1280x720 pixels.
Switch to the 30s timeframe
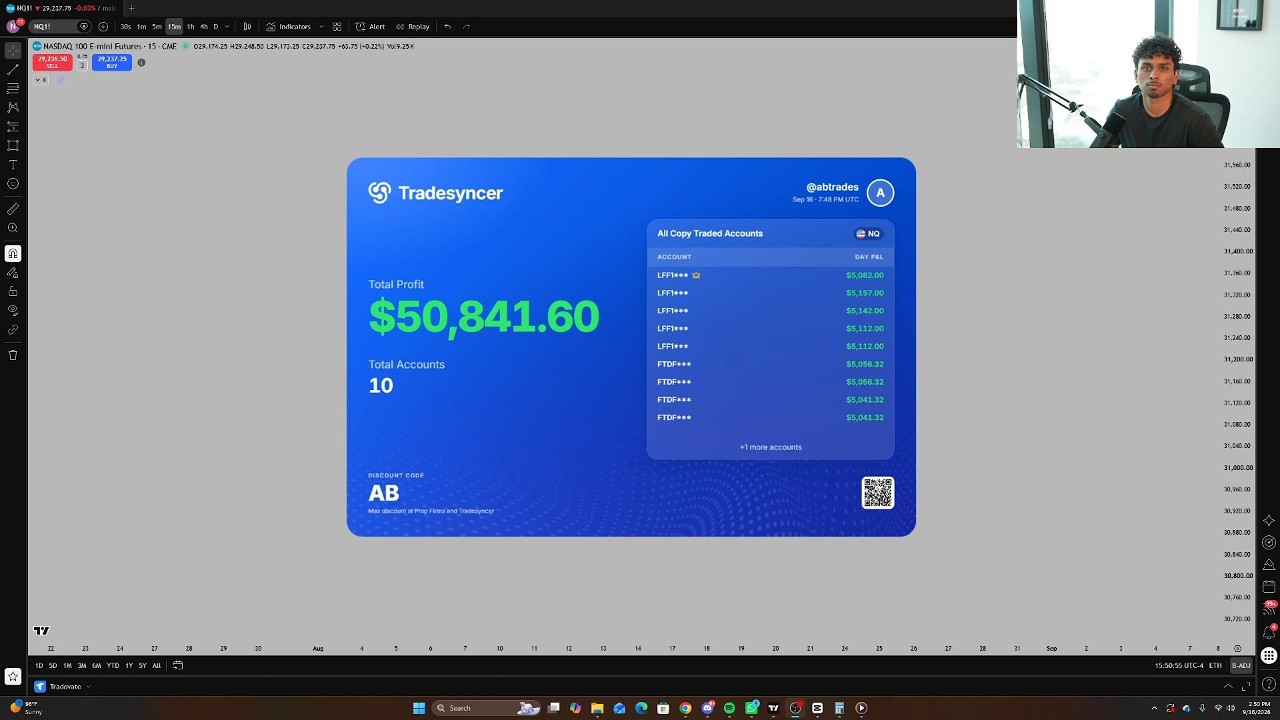pyautogui.click(x=125, y=26)
